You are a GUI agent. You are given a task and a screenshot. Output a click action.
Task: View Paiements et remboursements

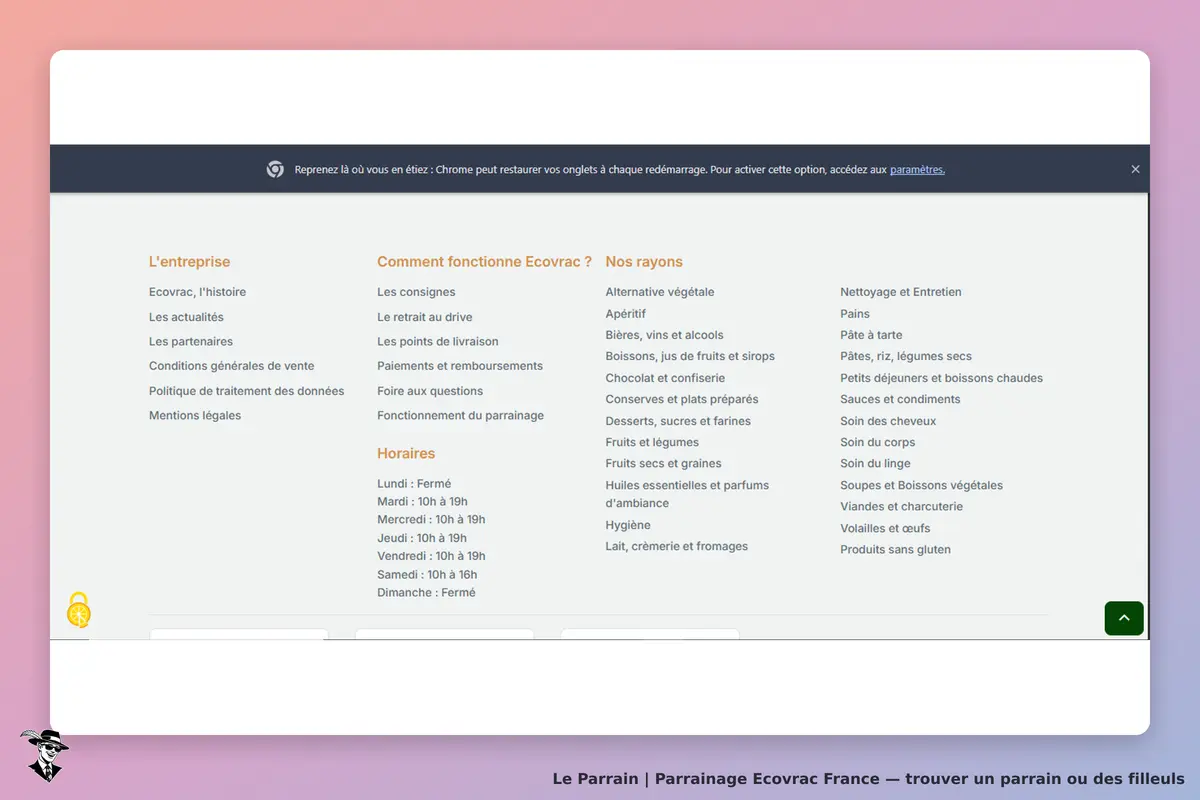[460, 366]
